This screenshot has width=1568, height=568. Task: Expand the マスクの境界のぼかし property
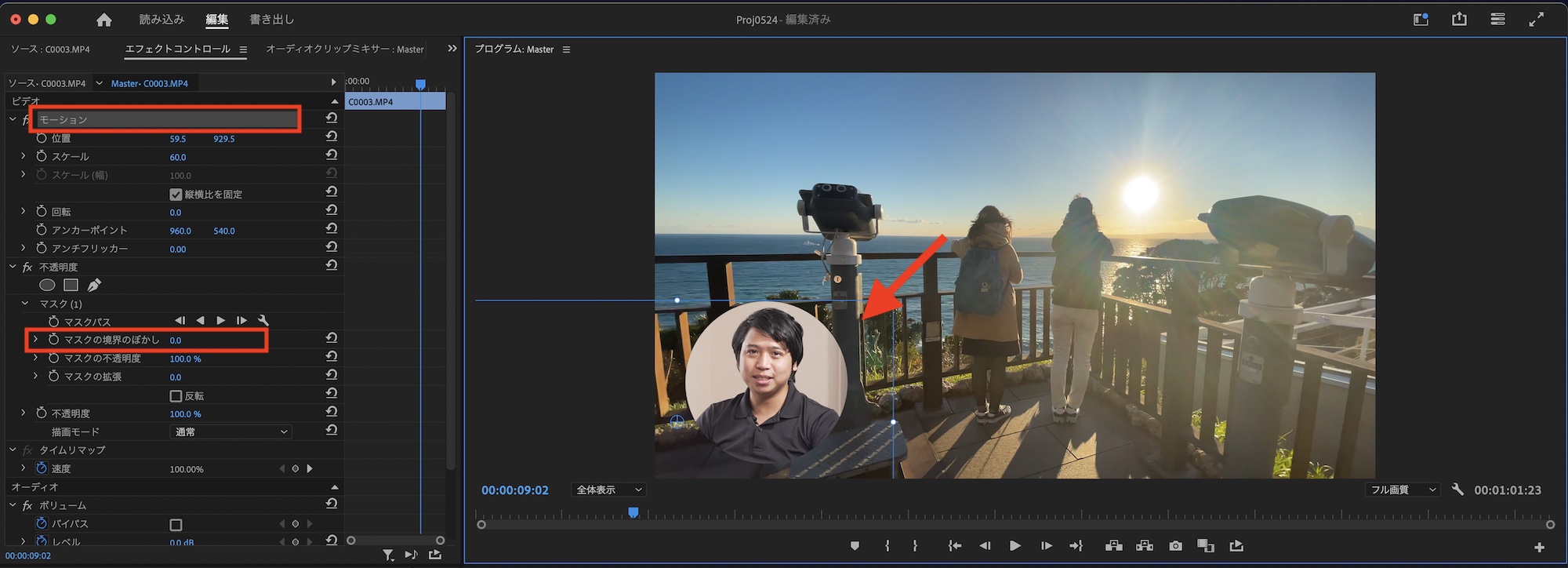pyautogui.click(x=35, y=340)
